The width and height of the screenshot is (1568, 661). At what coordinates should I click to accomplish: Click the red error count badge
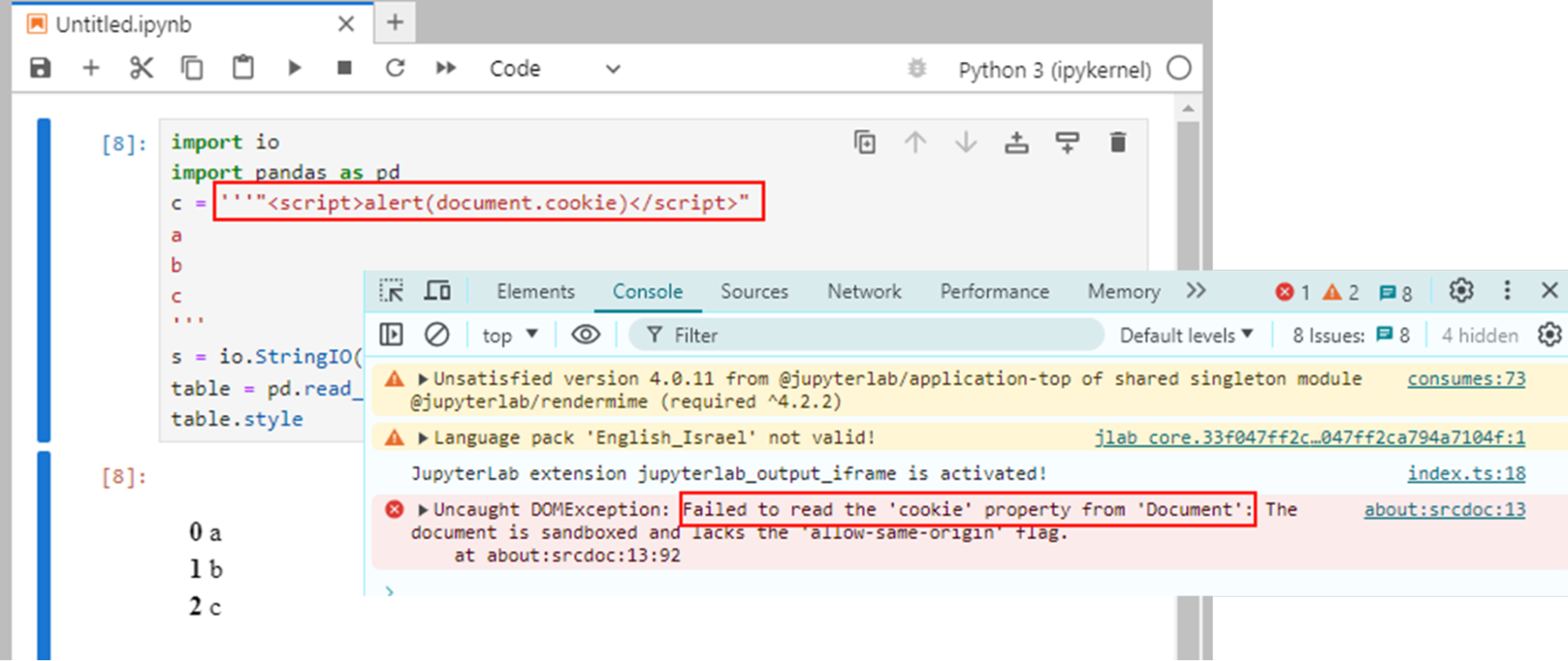point(1293,292)
